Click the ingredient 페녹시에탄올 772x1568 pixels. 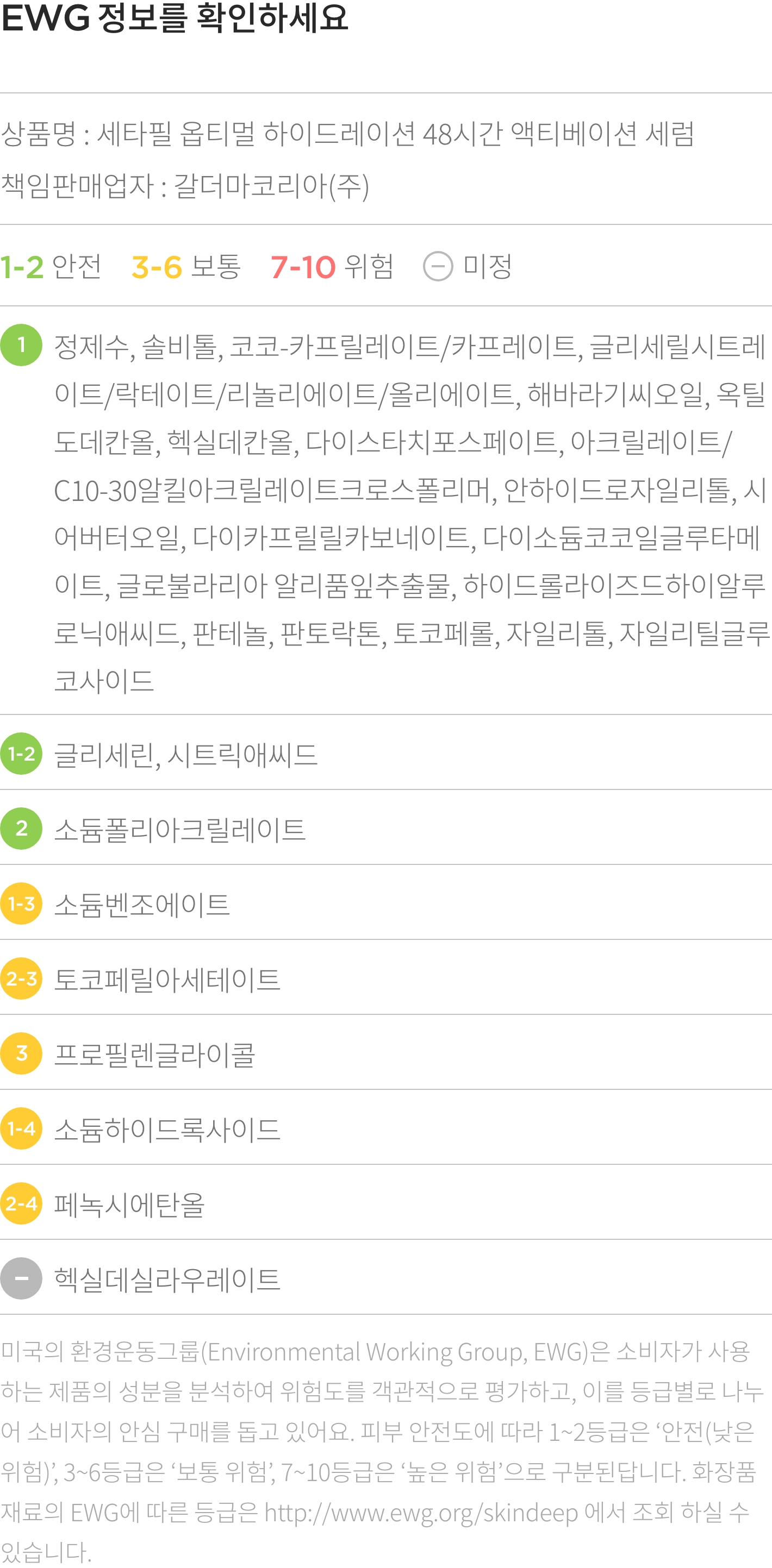coord(129,1205)
